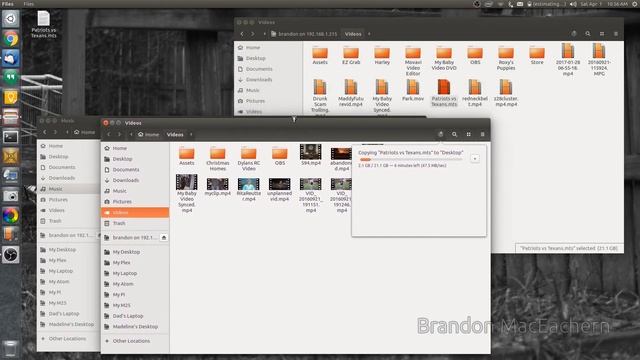The width and height of the screenshot is (640, 360).
Task: Select the Movavi Video Editor folder
Action: [x=413, y=61]
